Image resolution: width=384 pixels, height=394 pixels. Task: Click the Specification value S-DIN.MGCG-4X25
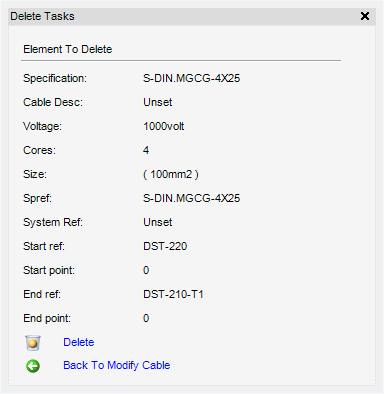pos(192,78)
